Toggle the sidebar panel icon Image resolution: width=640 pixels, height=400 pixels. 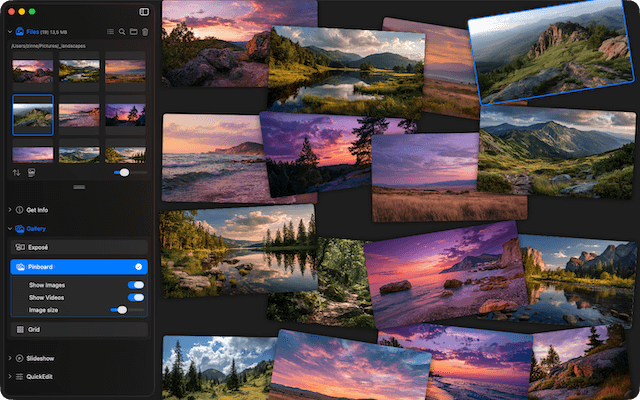tap(144, 12)
